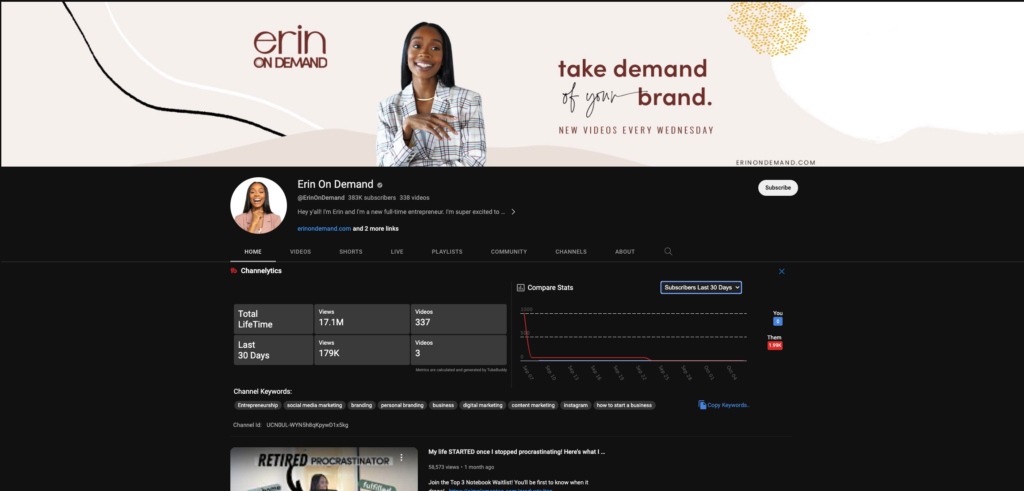Screen dimensions: 1024x491
Task: Click the '338 videos' count text
Action: [414, 197]
